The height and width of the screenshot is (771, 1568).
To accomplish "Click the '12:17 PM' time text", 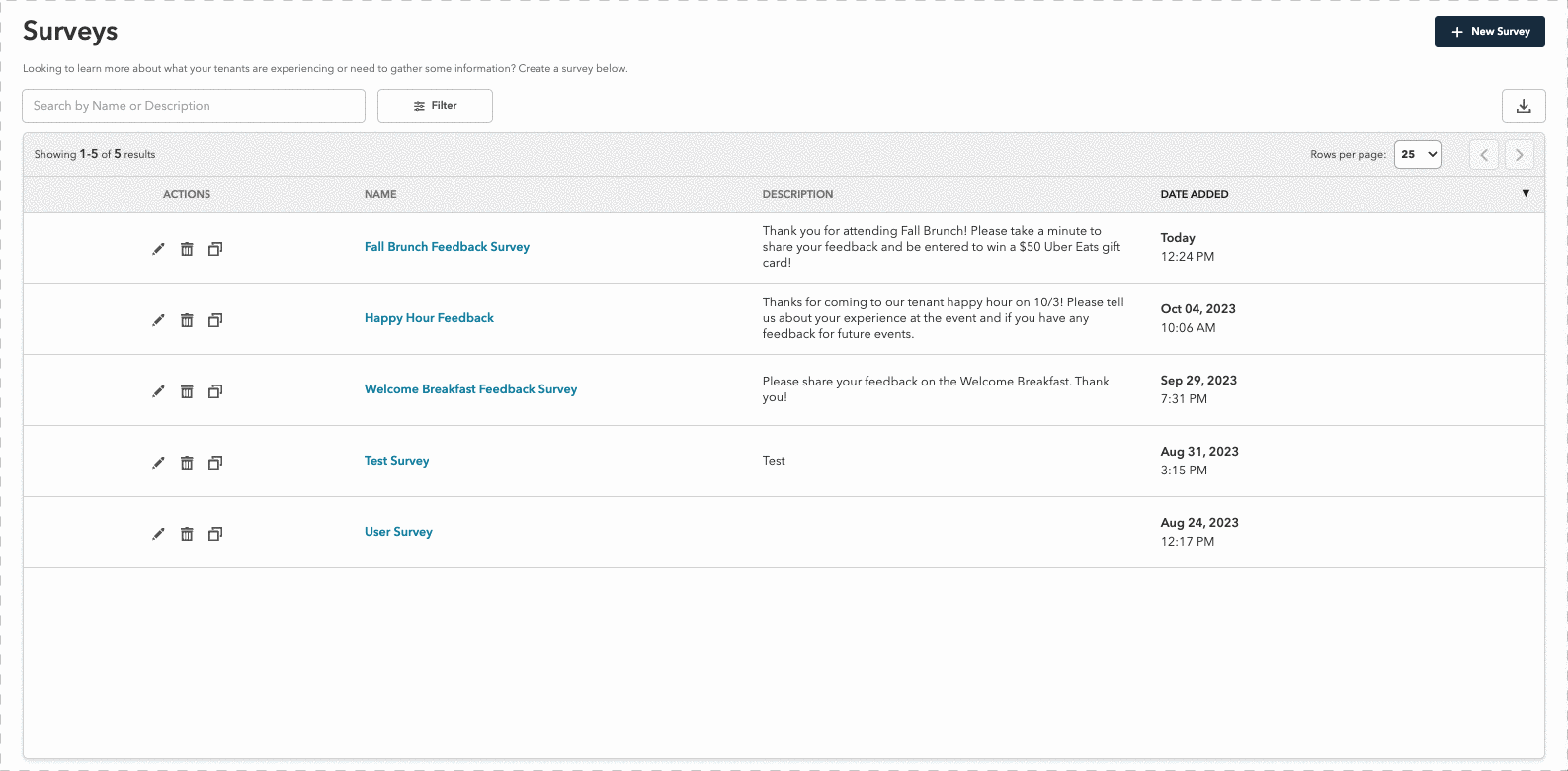I will [1187, 542].
